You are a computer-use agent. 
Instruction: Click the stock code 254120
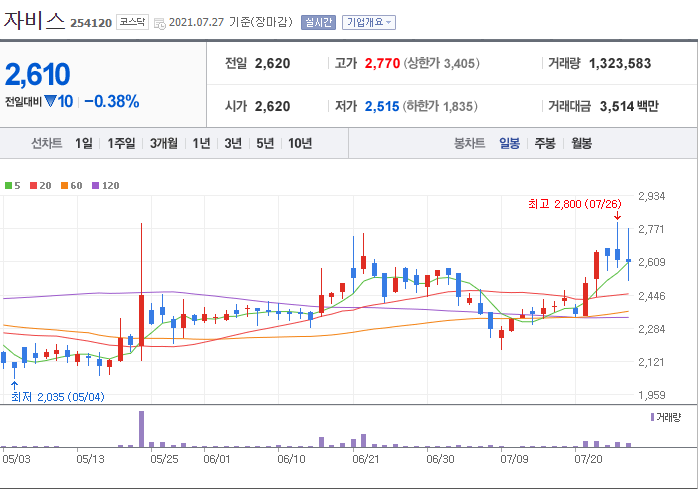[x=91, y=23]
